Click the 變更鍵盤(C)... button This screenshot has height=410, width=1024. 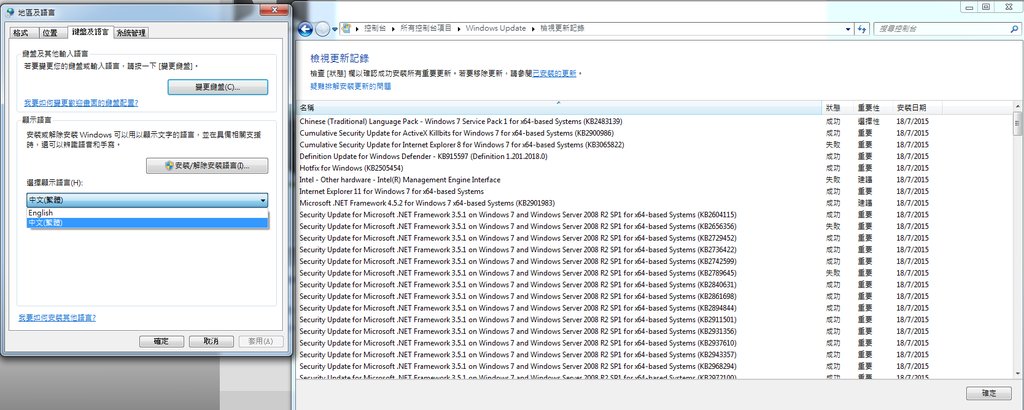[x=218, y=87]
